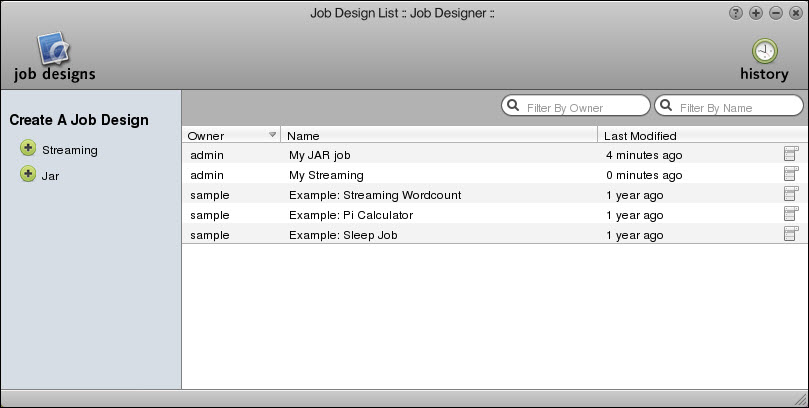Viewport: 809px width, 408px height.
Task: Open actions icon for Streaming Wordcount example
Action: [791, 194]
